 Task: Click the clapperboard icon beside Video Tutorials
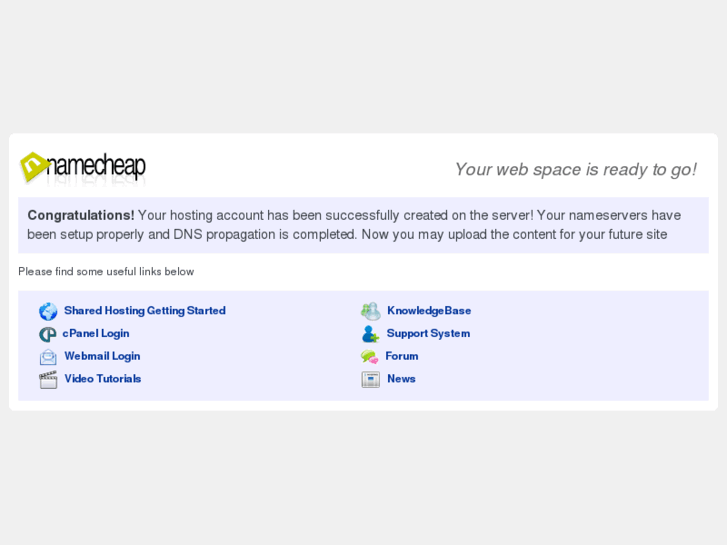(x=48, y=379)
